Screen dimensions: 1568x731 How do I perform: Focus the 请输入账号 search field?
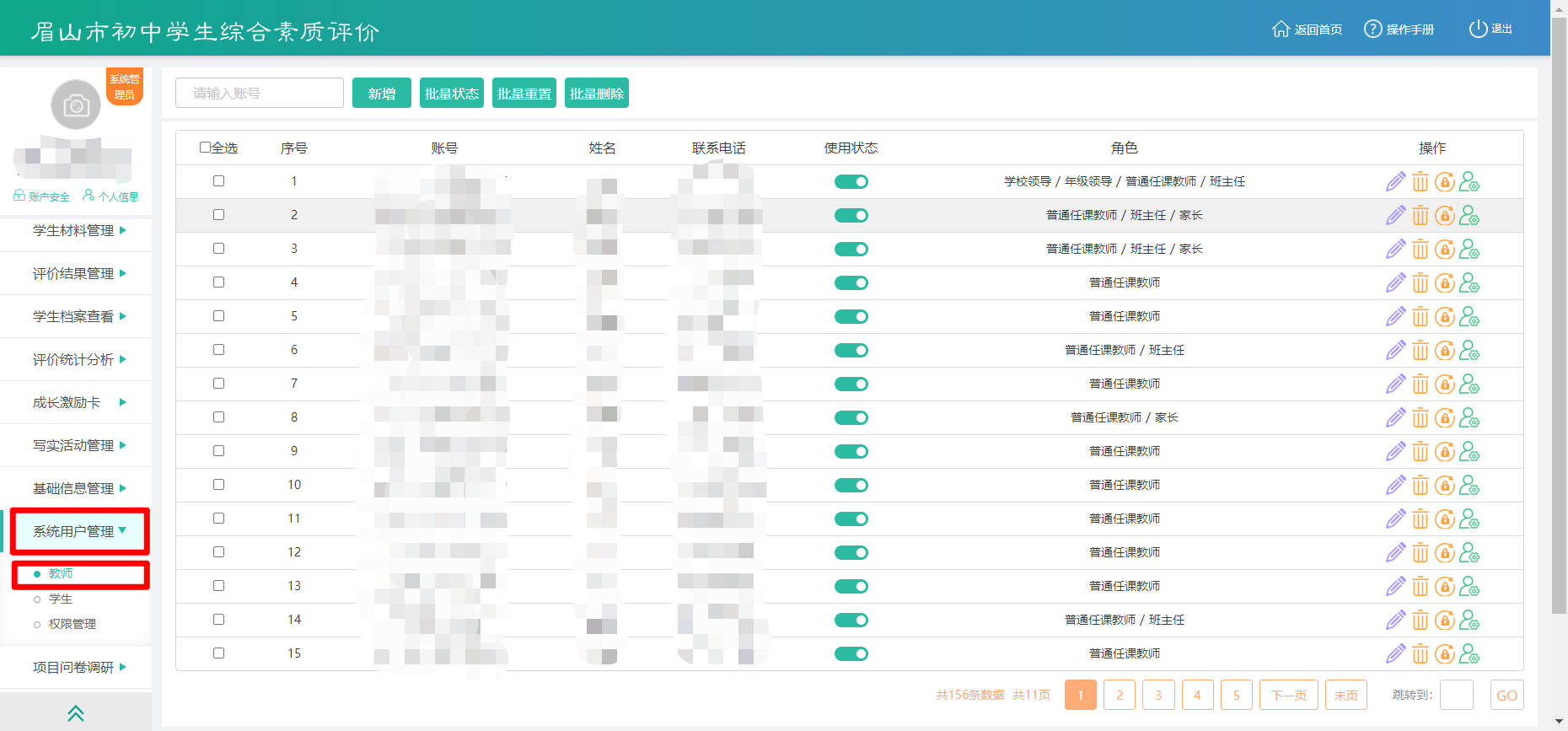click(260, 93)
